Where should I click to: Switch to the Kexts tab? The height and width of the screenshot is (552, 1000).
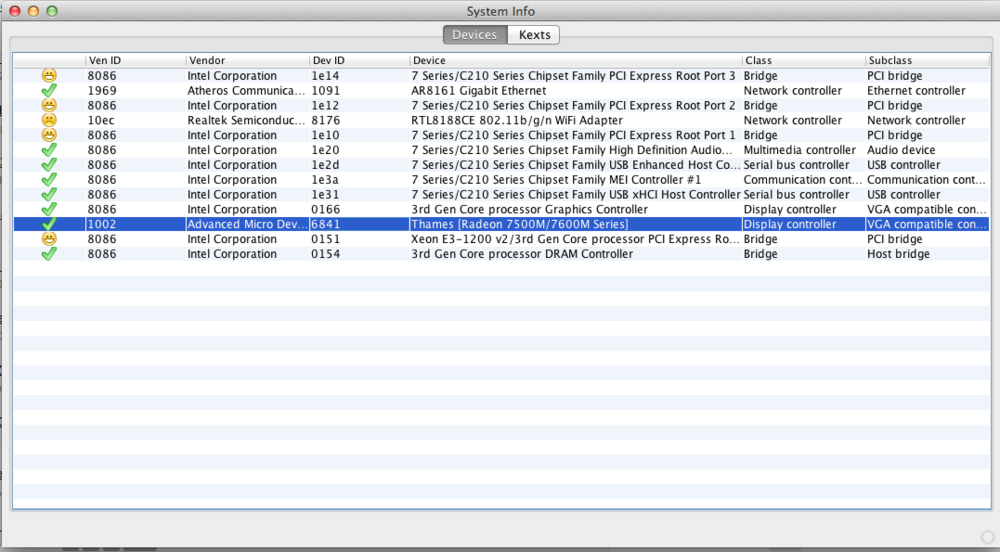pyautogui.click(x=534, y=35)
